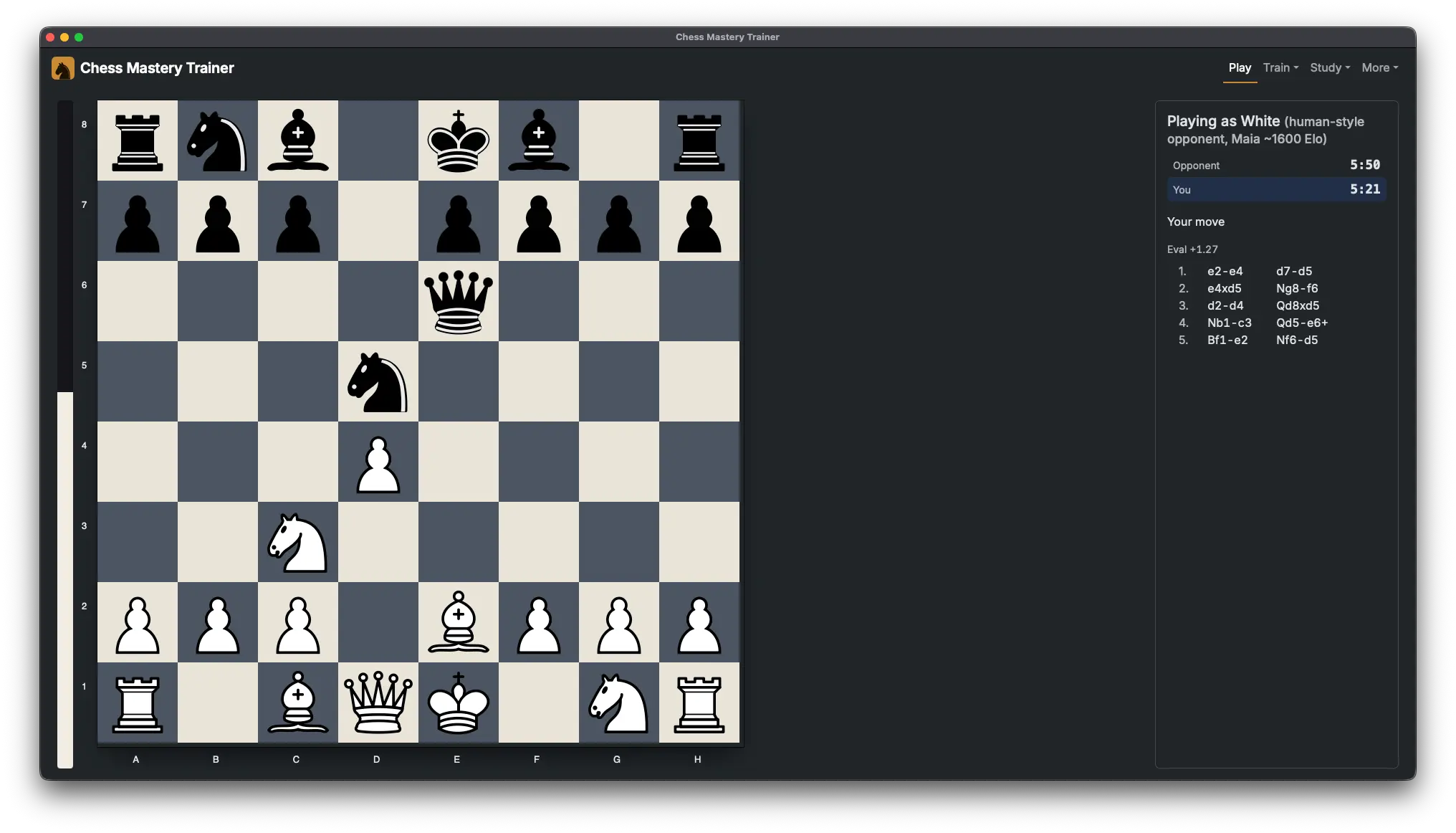This screenshot has height=833, width=1456.
Task: Click the green macOS zoom window button
Action: pyautogui.click(x=79, y=37)
